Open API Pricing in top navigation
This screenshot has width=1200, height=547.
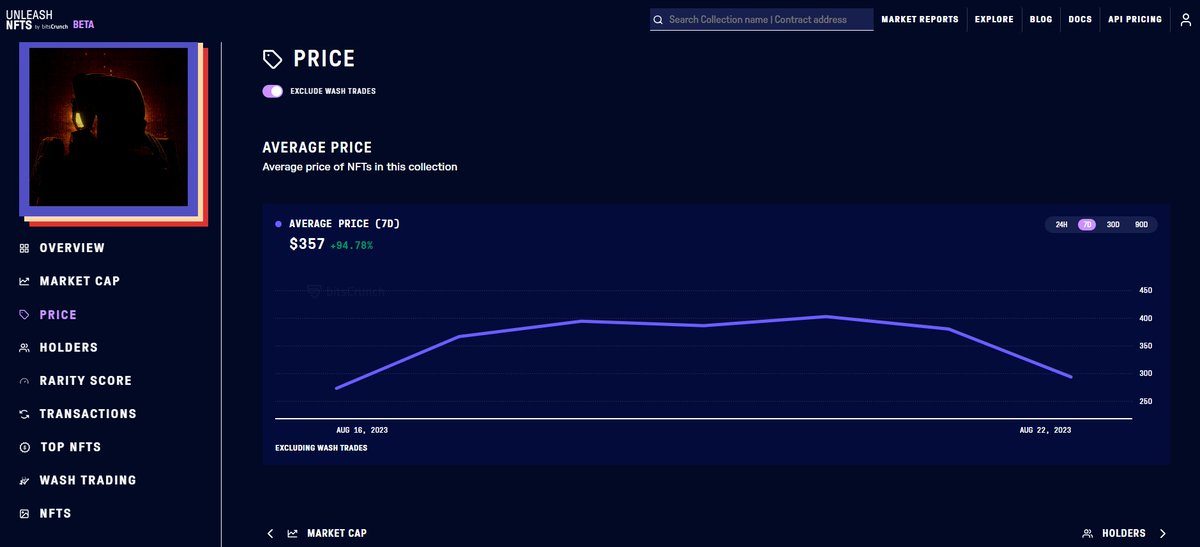1135,20
